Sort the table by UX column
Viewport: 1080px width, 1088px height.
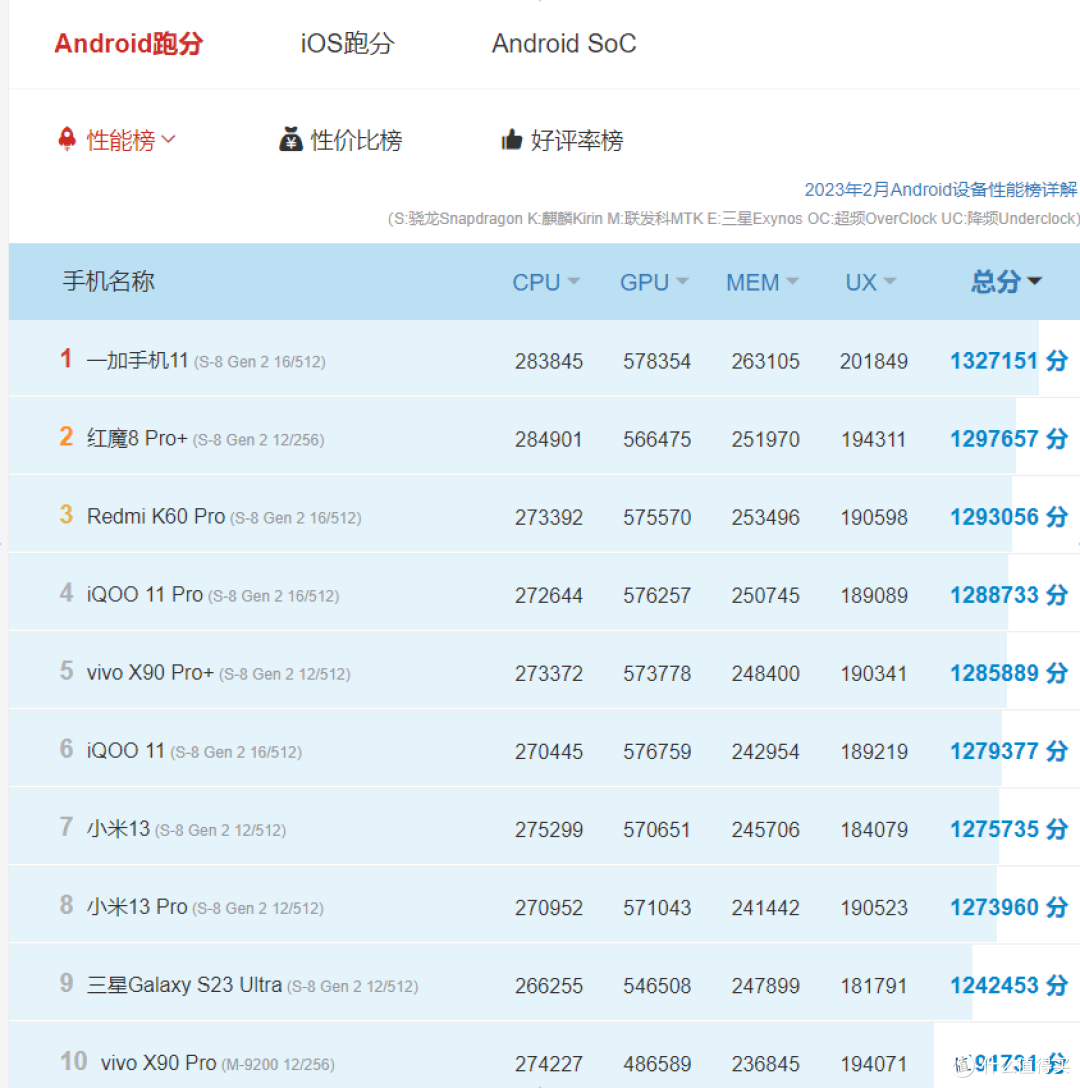tap(870, 282)
